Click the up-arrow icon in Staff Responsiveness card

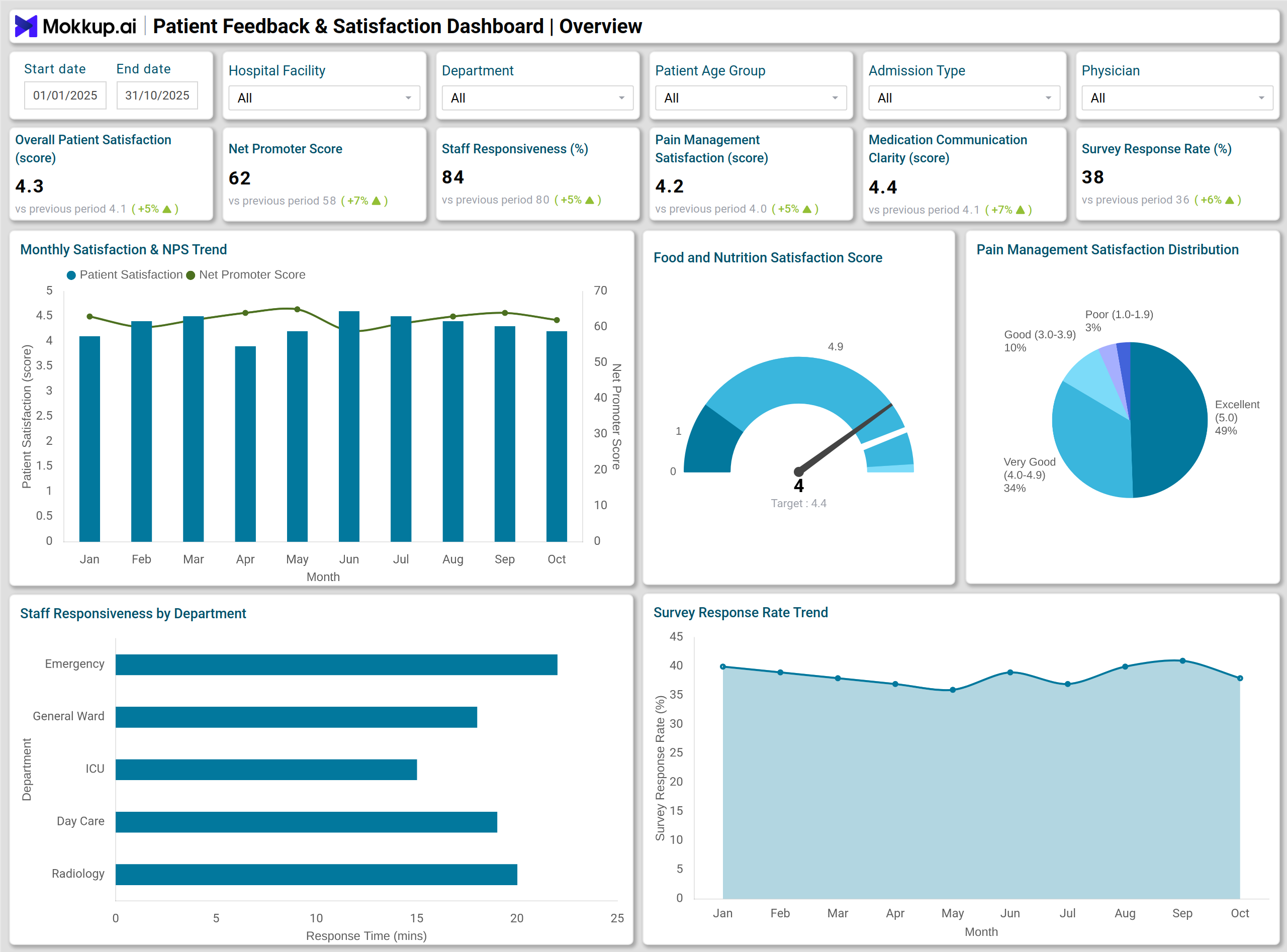click(x=590, y=200)
